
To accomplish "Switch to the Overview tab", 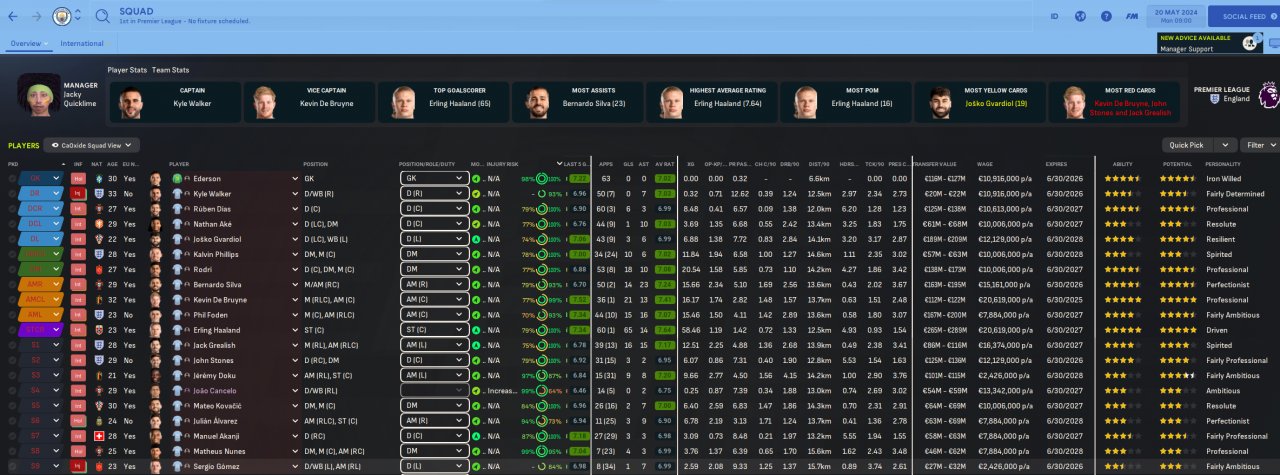I will tap(26, 43).
